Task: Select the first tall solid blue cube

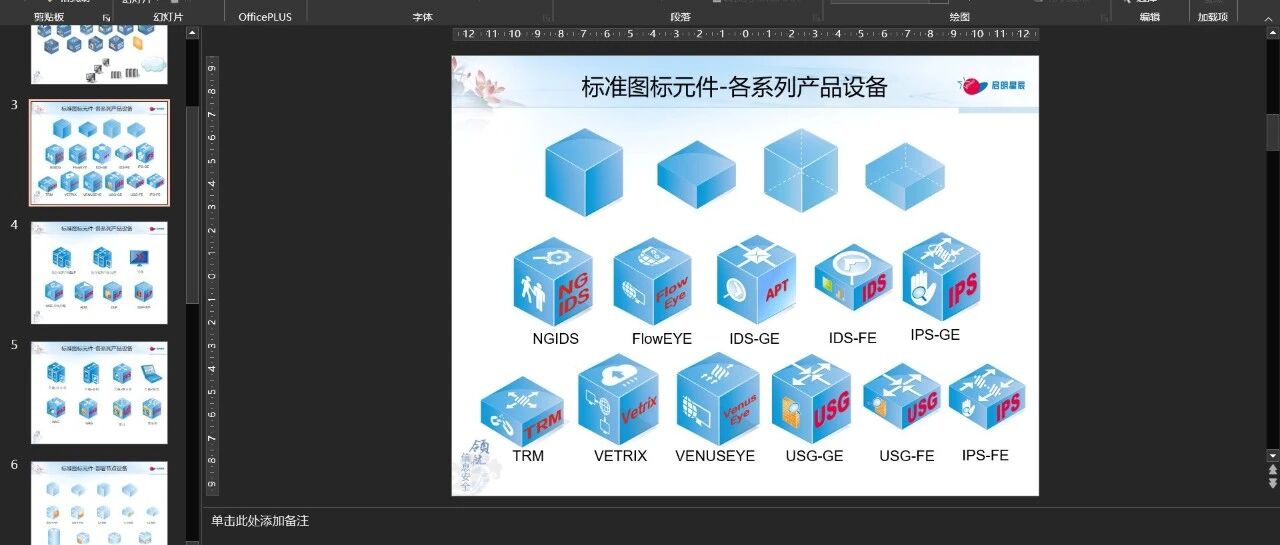Action: pos(584,172)
